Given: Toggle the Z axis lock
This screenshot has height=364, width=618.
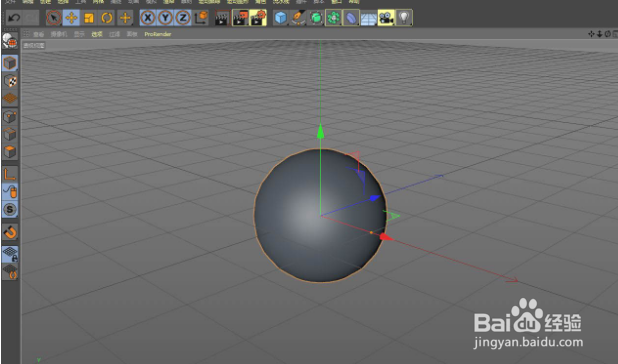Looking at the screenshot, I should pos(183,18).
